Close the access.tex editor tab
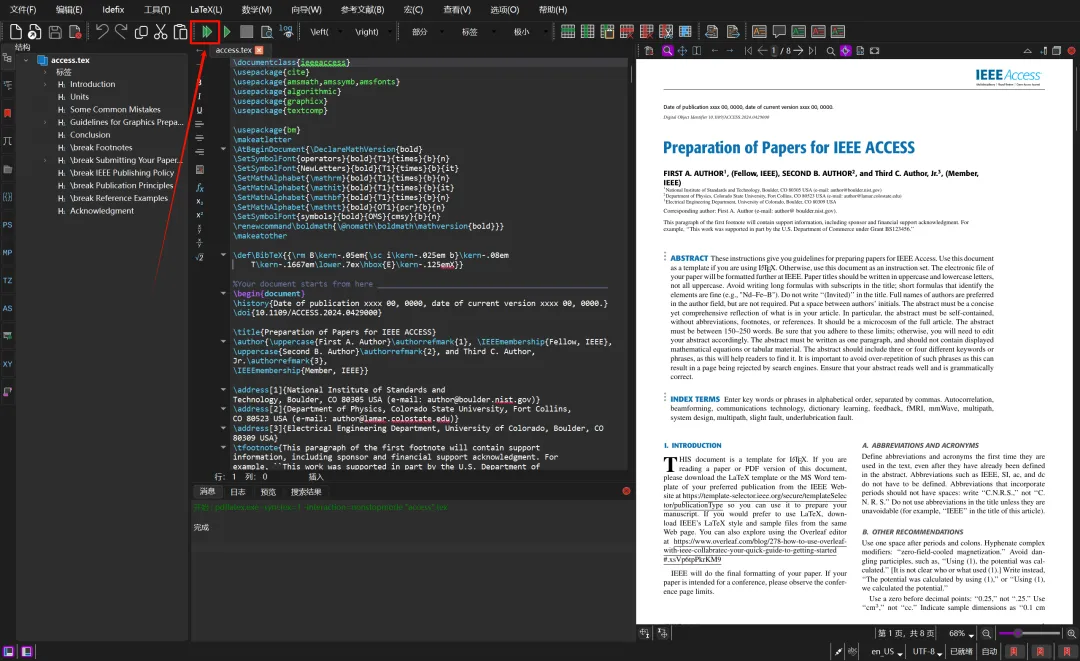Image resolution: width=1080 pixels, height=661 pixels. click(259, 50)
